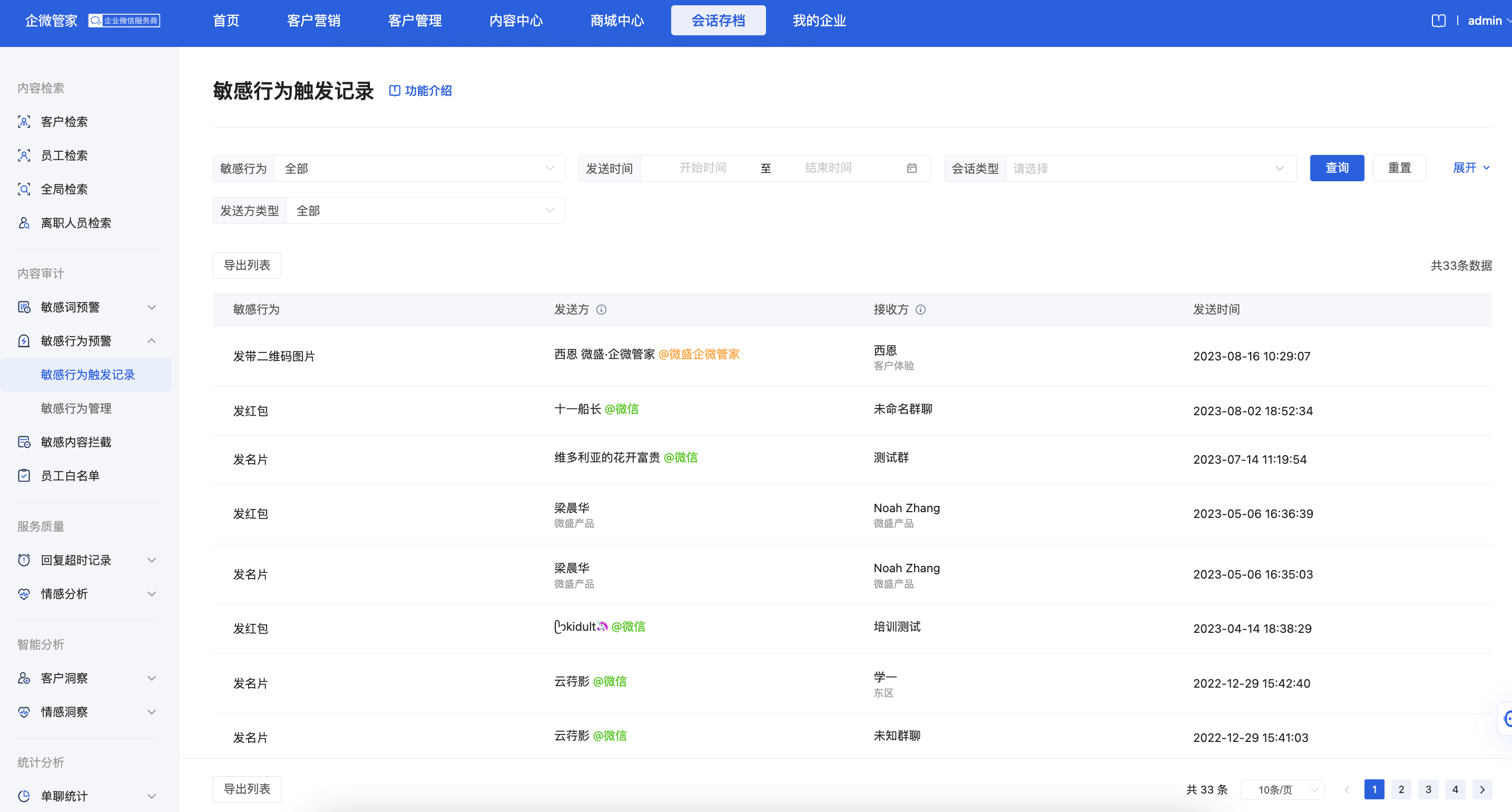
Task: Click the 查询 search button
Action: (1337, 168)
